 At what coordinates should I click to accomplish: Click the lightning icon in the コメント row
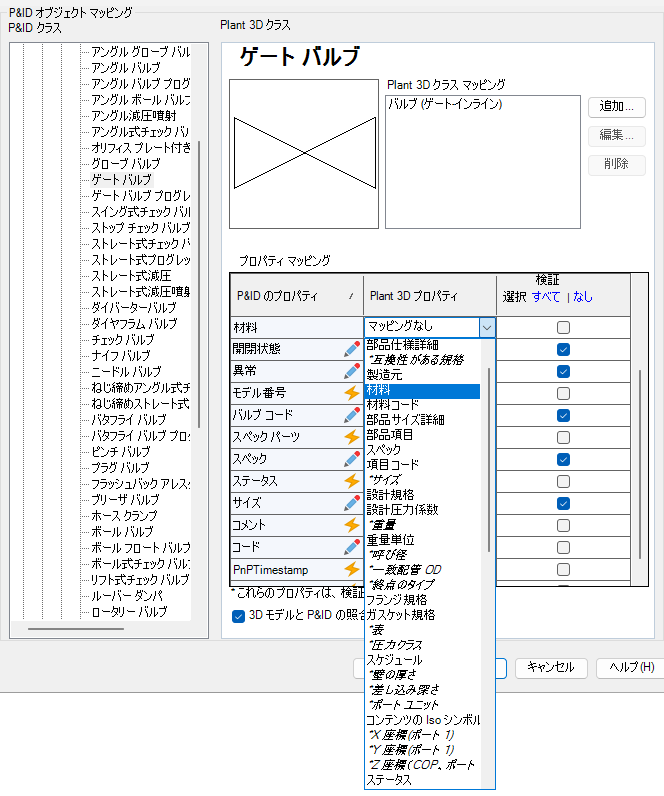pyautogui.click(x=352, y=525)
